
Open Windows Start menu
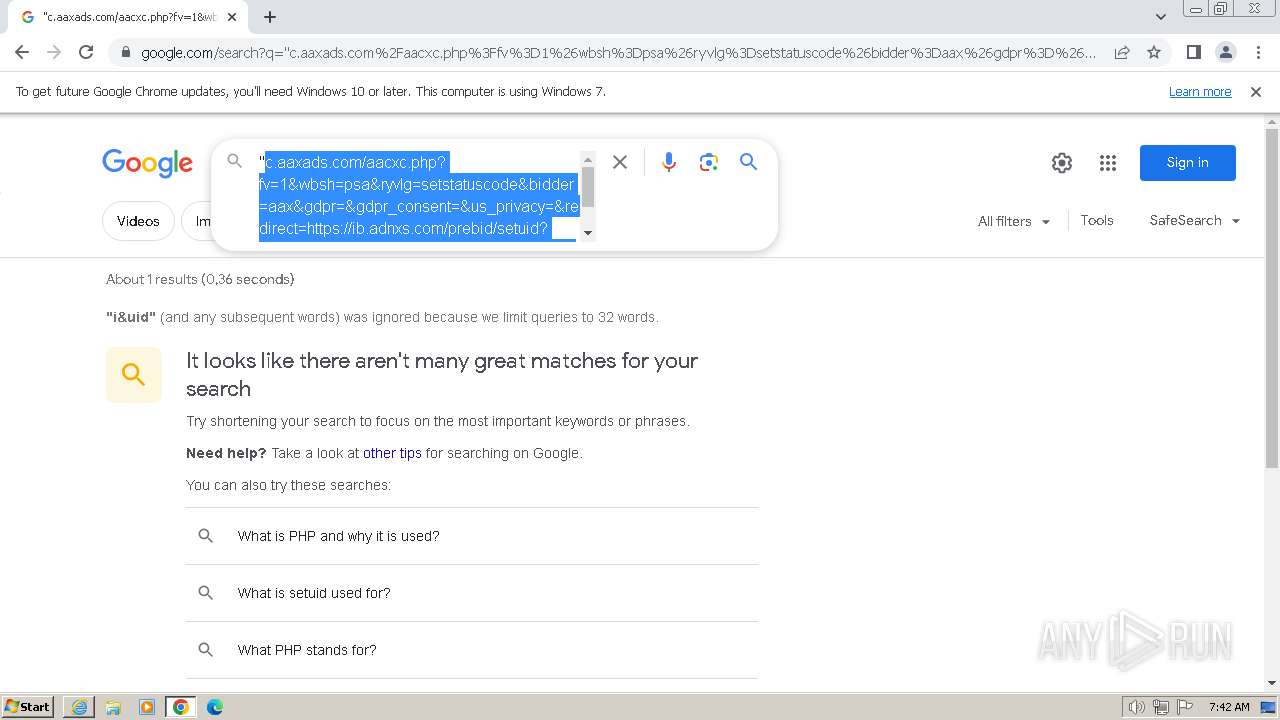coord(27,707)
